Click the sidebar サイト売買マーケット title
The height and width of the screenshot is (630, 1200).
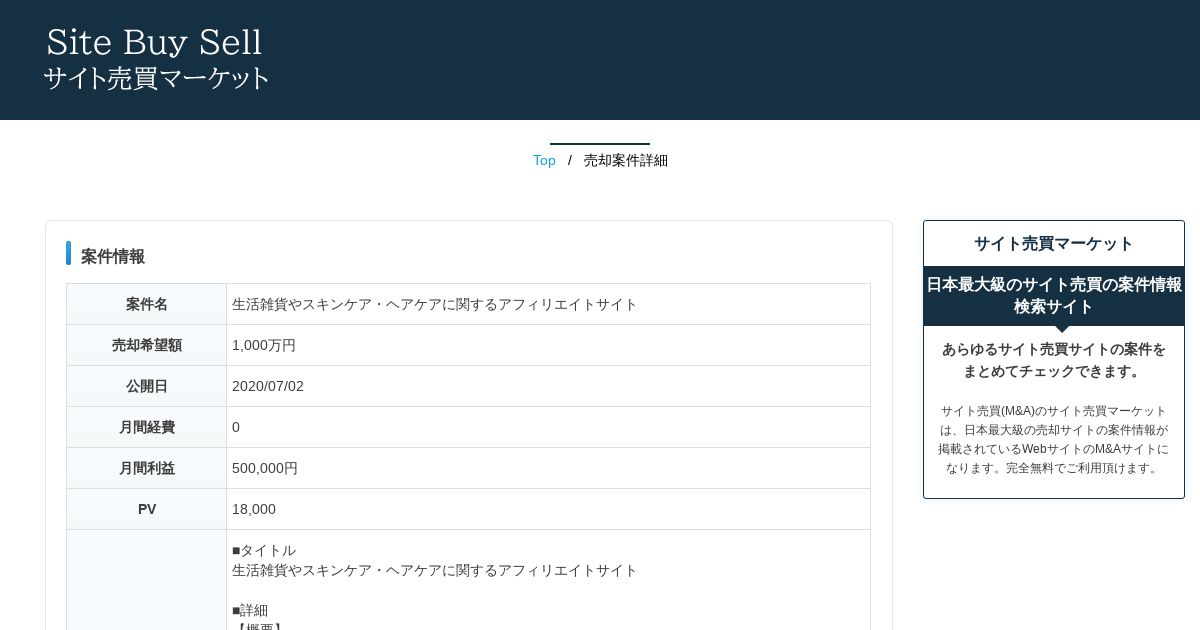coord(1054,244)
